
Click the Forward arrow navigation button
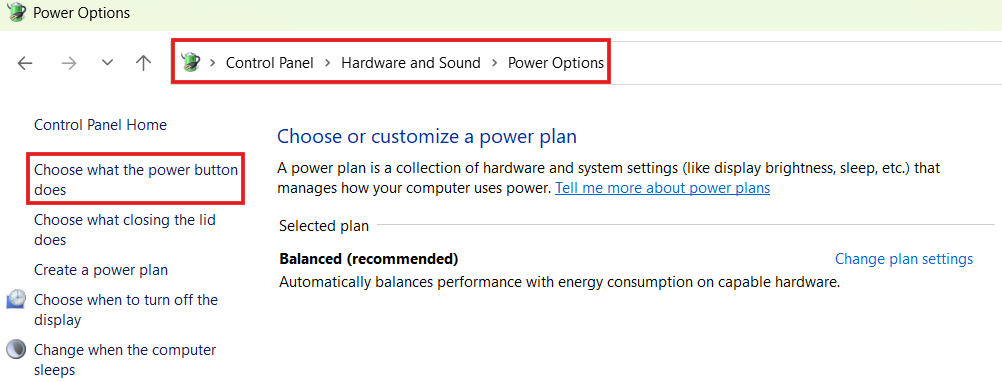68,63
